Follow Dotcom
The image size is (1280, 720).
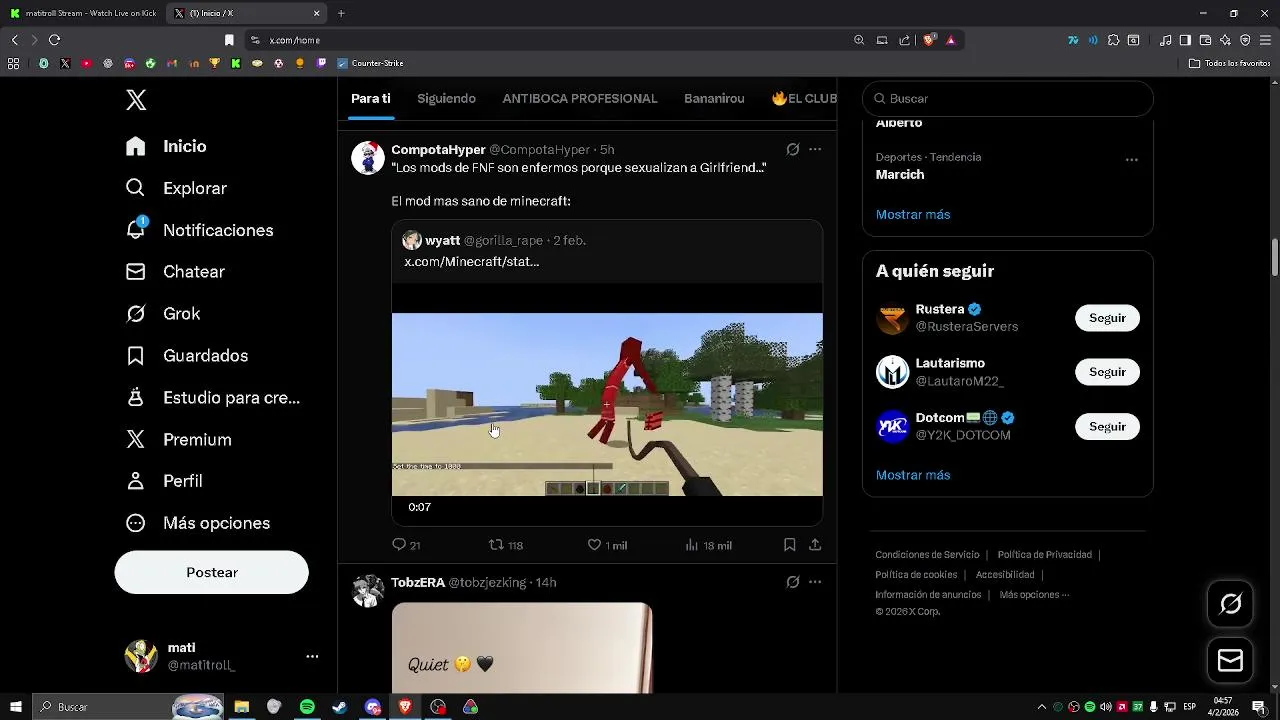coord(1107,426)
